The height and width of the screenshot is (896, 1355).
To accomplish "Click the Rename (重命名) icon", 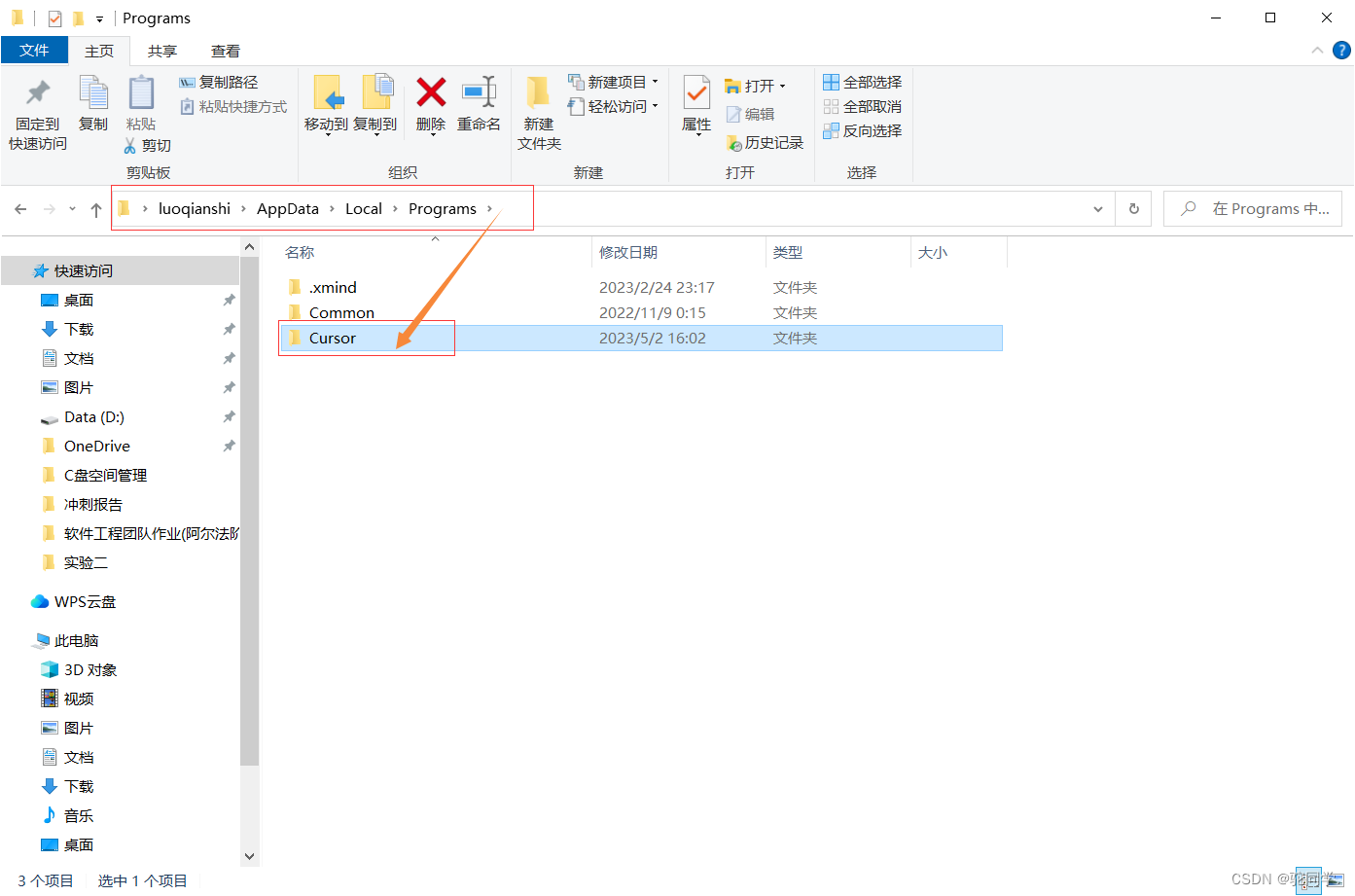I will tap(479, 92).
